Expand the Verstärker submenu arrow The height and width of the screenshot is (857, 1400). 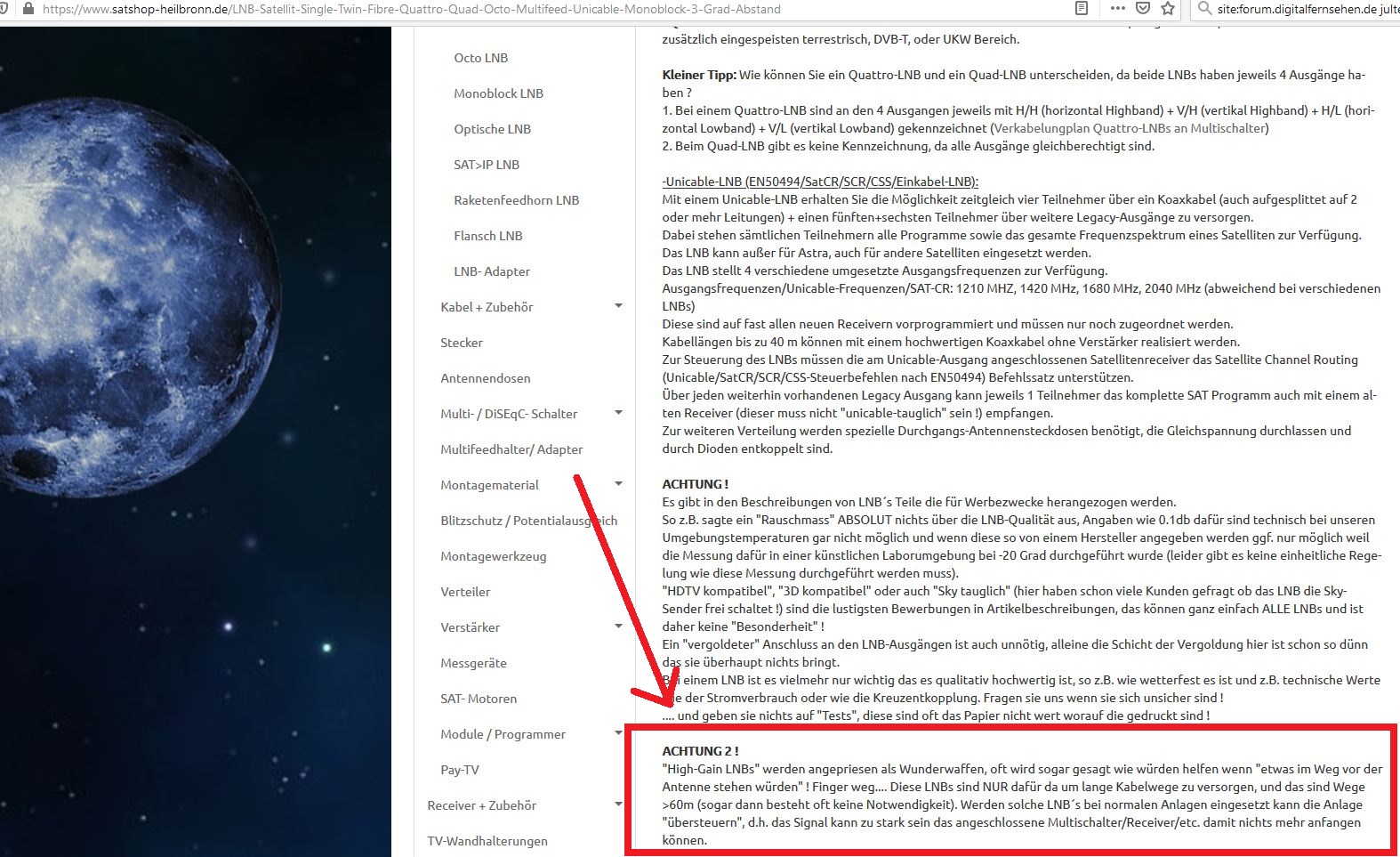coord(618,627)
